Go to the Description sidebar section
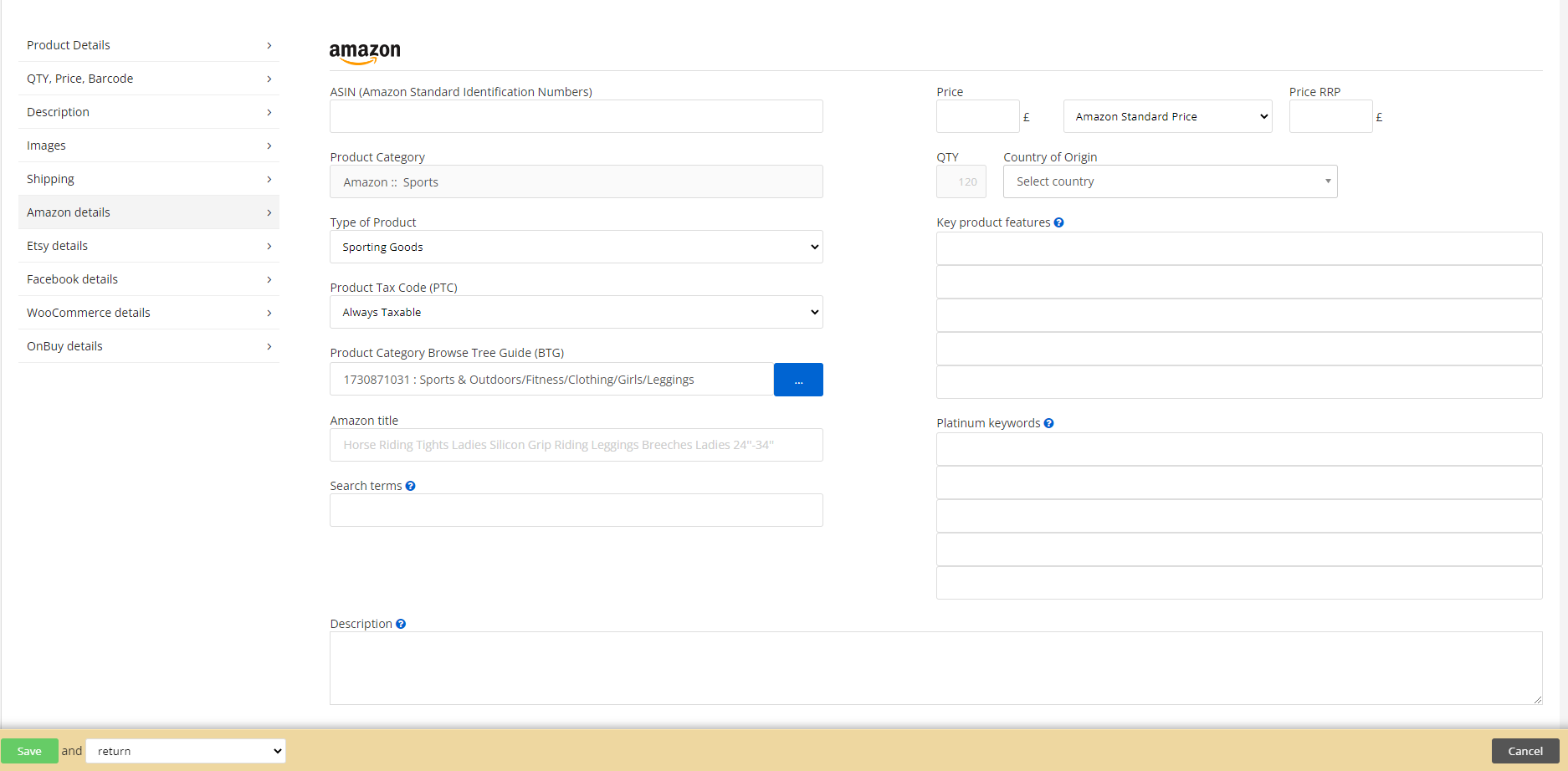This screenshot has width=1568, height=771. coord(149,112)
